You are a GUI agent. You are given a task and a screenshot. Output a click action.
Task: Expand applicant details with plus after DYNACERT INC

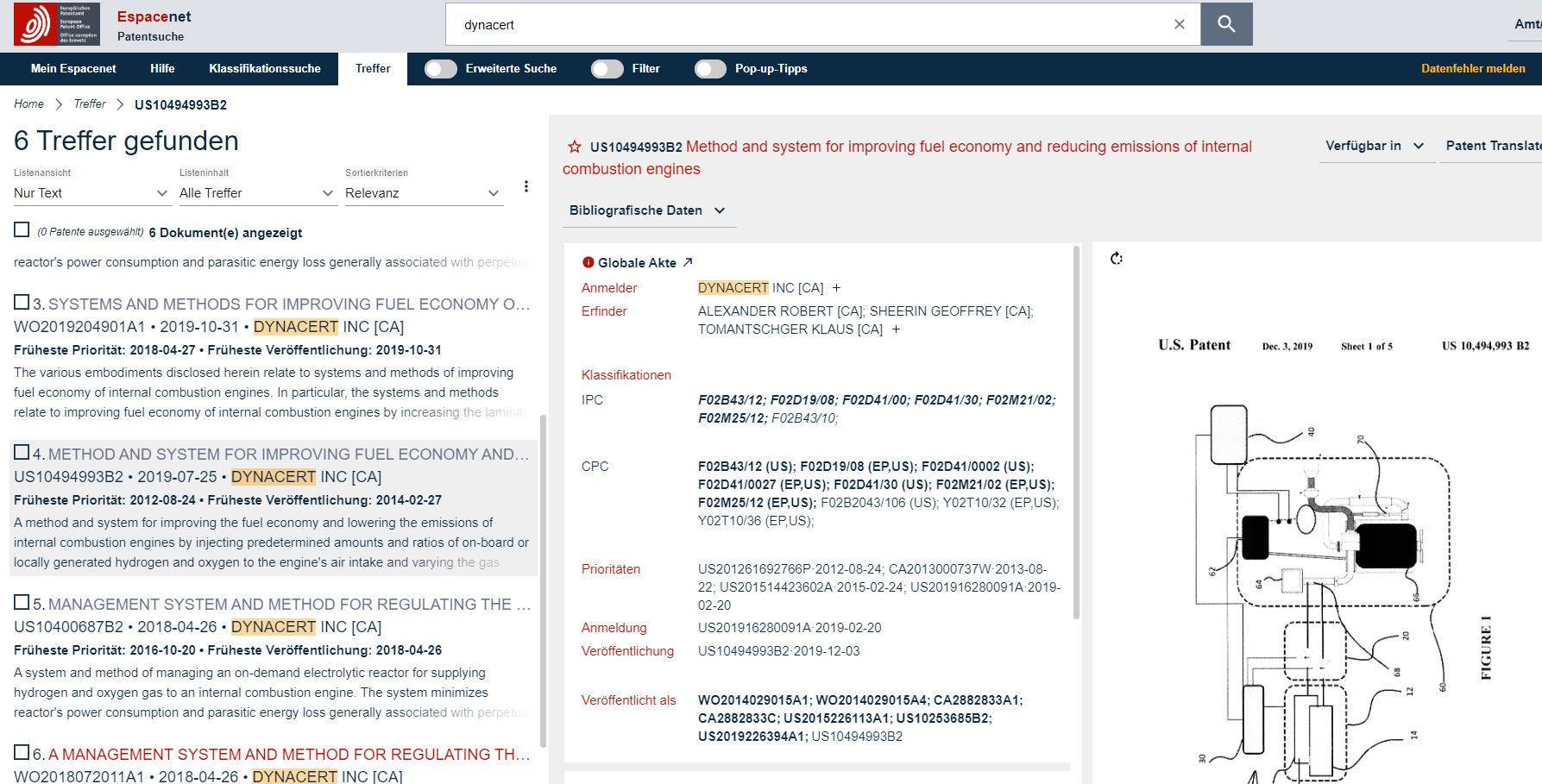point(836,288)
